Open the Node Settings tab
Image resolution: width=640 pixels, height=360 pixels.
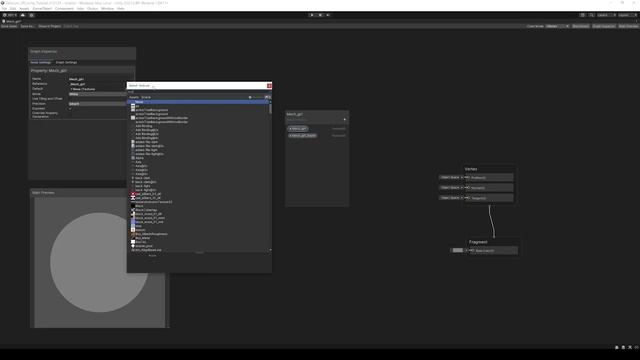(41, 62)
